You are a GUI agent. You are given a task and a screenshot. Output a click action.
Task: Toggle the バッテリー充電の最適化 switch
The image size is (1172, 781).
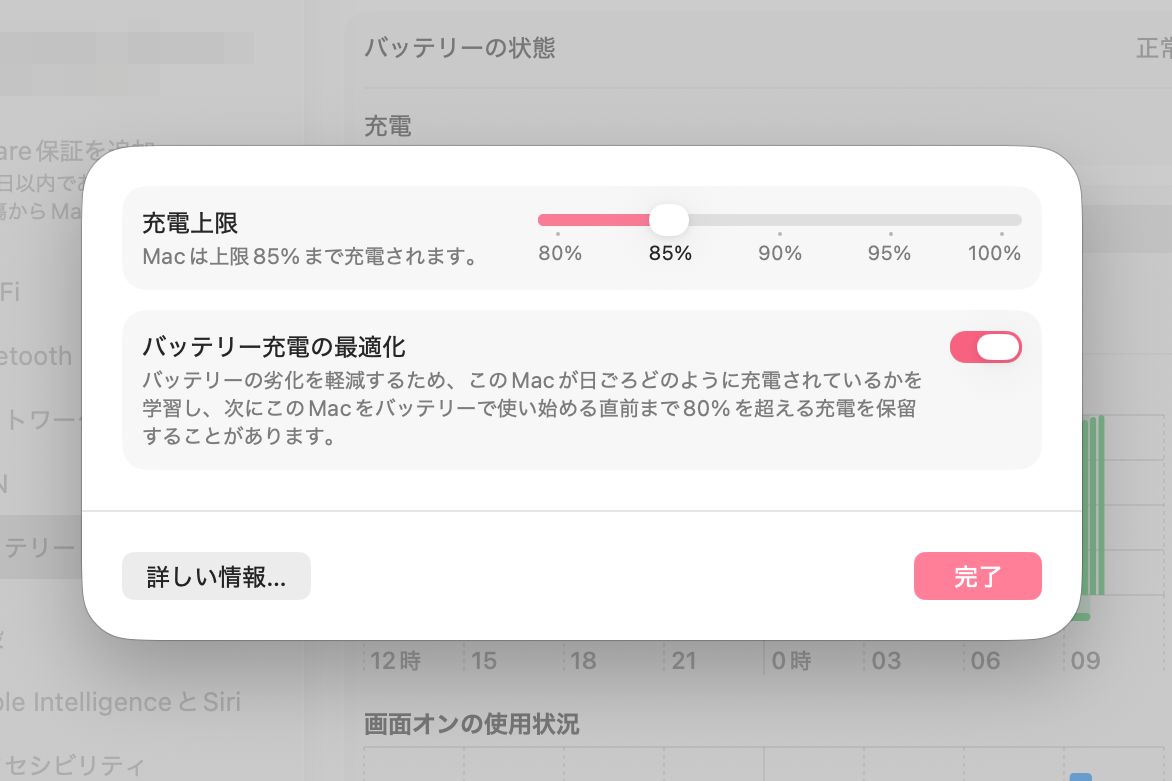point(985,347)
